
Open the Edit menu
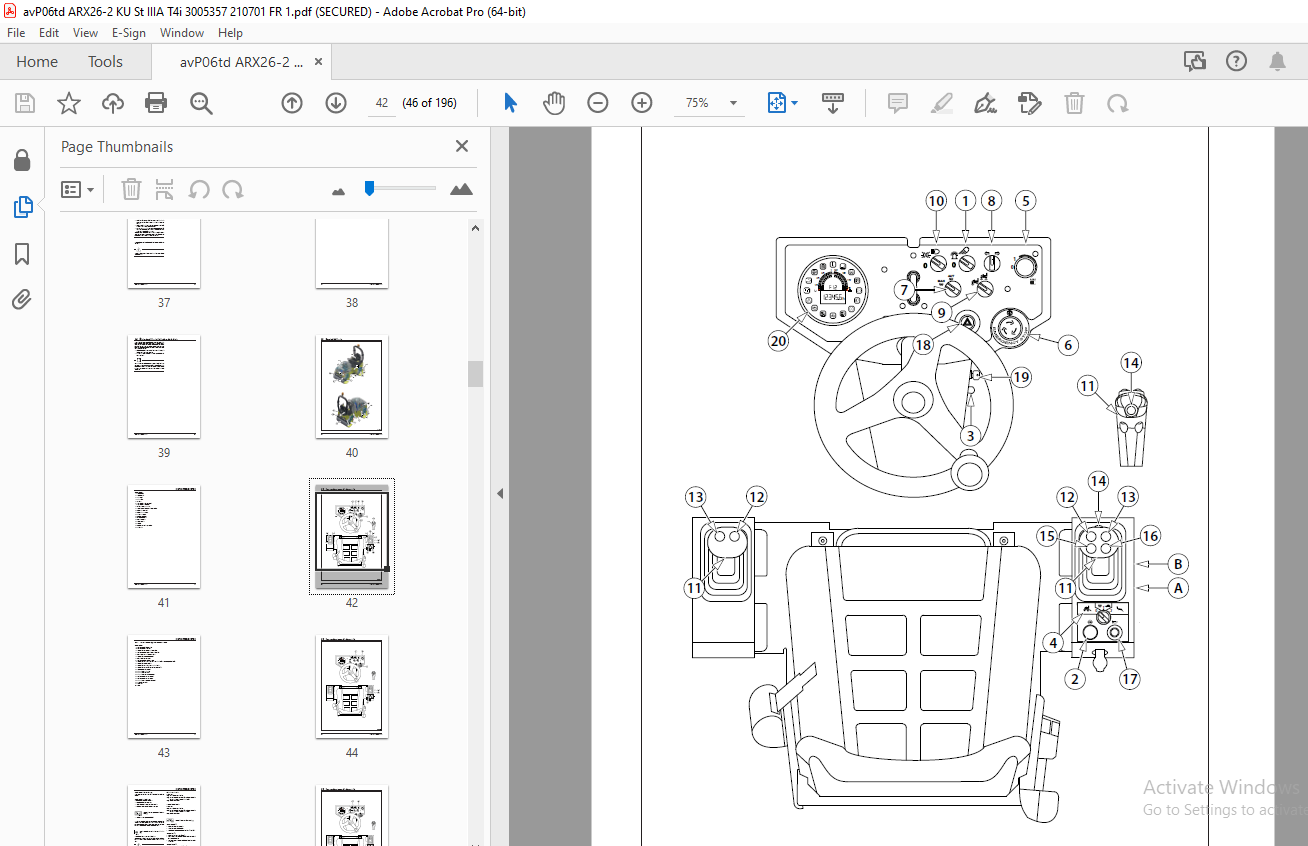click(49, 33)
